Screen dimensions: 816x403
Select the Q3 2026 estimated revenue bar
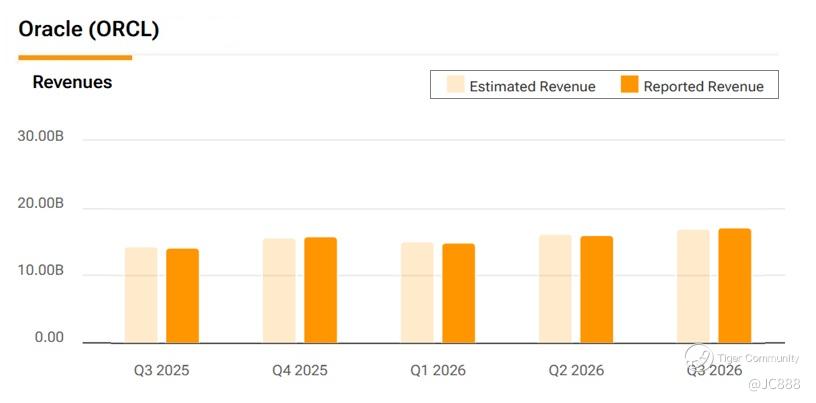click(693, 286)
